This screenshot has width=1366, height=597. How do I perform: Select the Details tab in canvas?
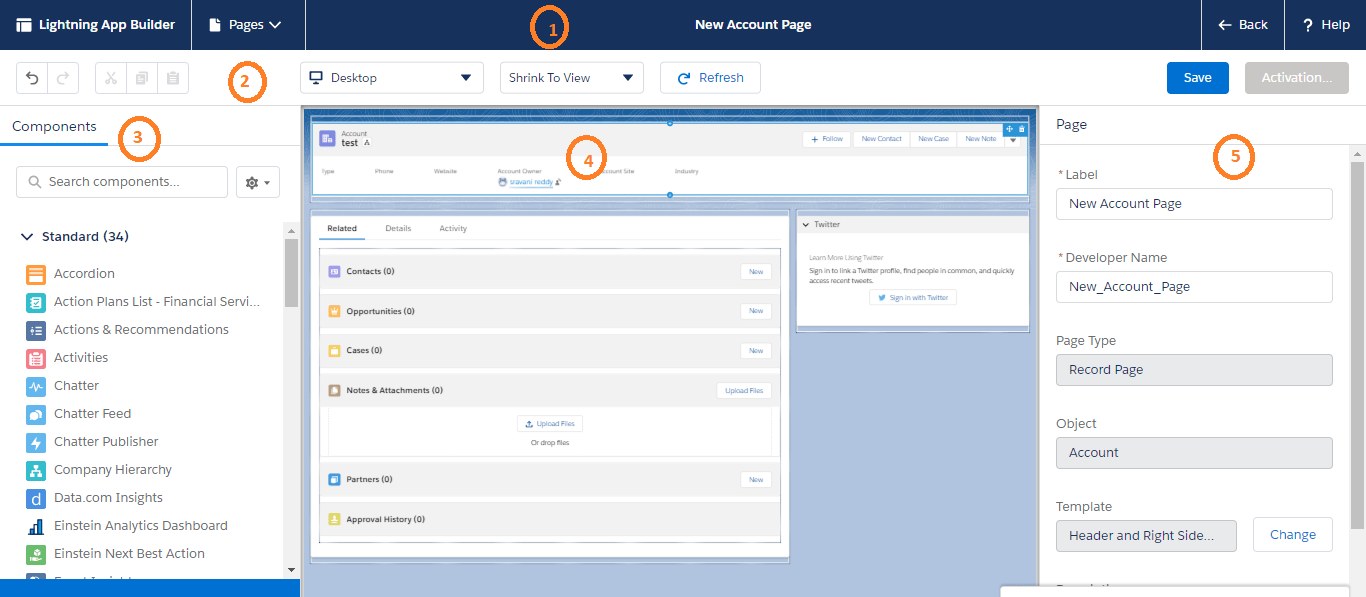pyautogui.click(x=398, y=229)
